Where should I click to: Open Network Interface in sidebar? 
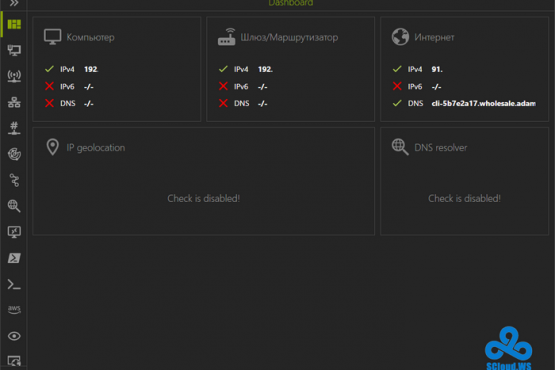pyautogui.click(x=14, y=50)
